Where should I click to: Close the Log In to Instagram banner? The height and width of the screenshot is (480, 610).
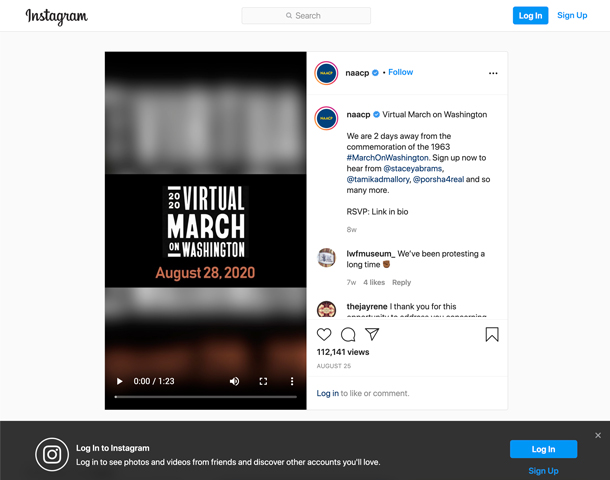tap(598, 435)
